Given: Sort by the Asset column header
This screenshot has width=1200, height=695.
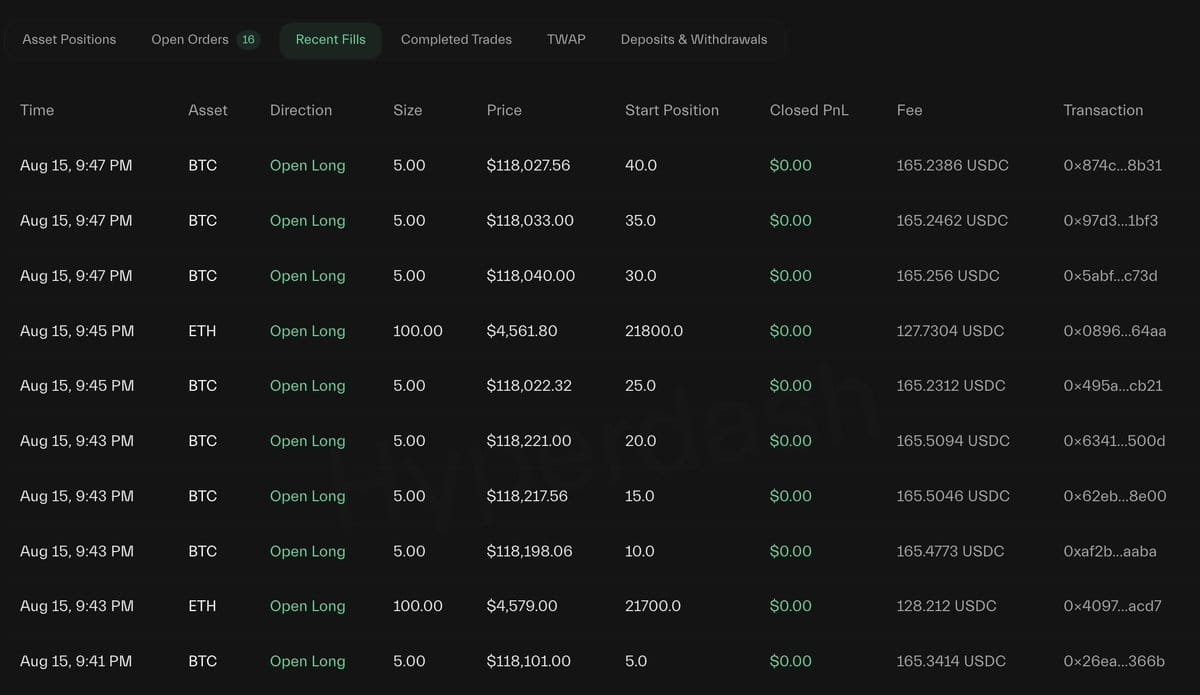Looking at the screenshot, I should (208, 110).
